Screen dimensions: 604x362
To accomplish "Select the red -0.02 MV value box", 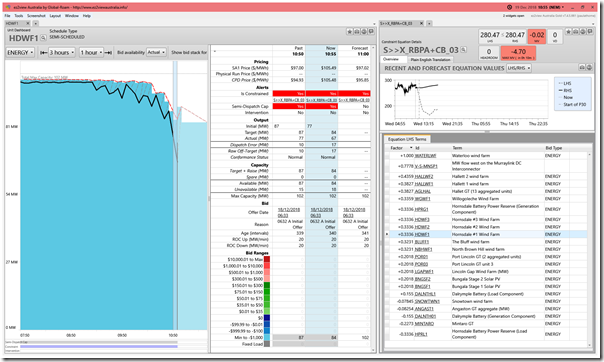I will (x=537, y=36).
